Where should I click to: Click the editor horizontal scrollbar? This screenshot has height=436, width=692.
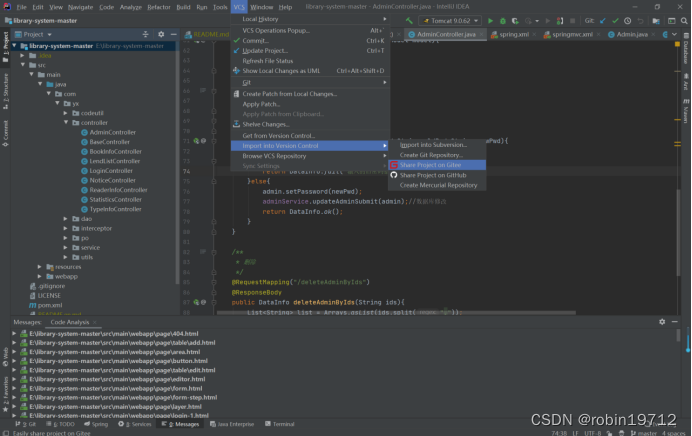[x=396, y=313]
